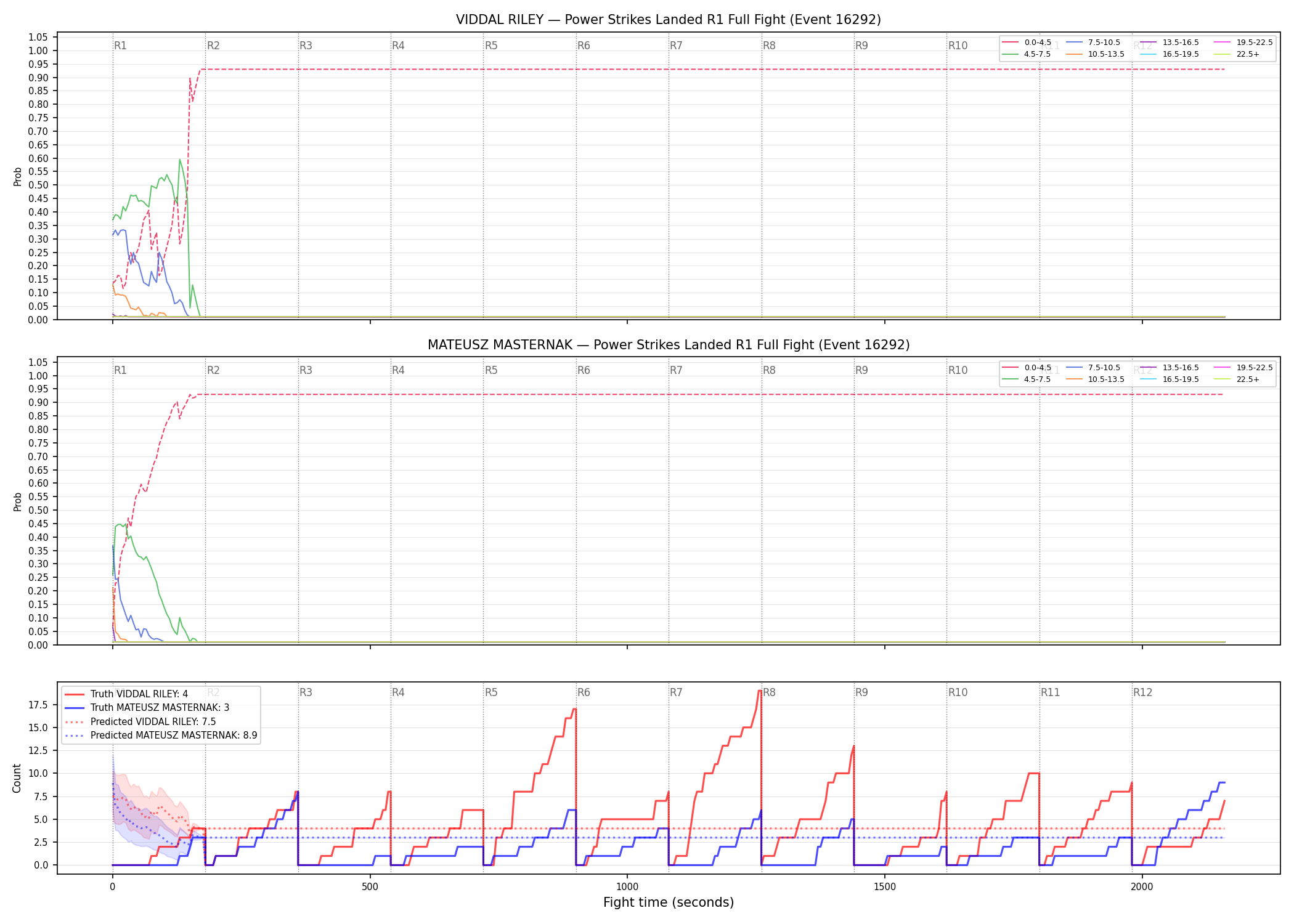This screenshot has width=1294, height=924.
Task: Click the 0.0-4.5 legend entry in top chart
Action: [1027, 43]
